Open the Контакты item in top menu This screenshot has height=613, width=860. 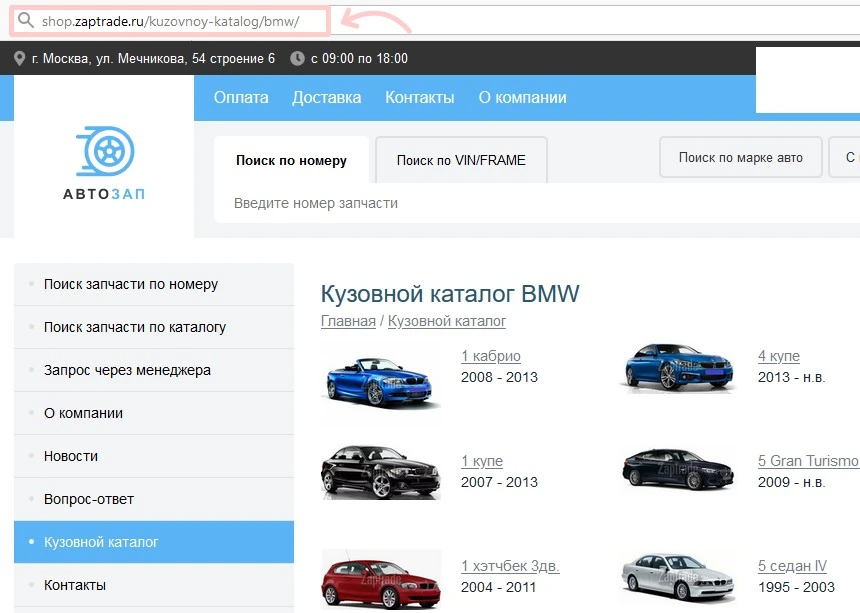click(420, 98)
